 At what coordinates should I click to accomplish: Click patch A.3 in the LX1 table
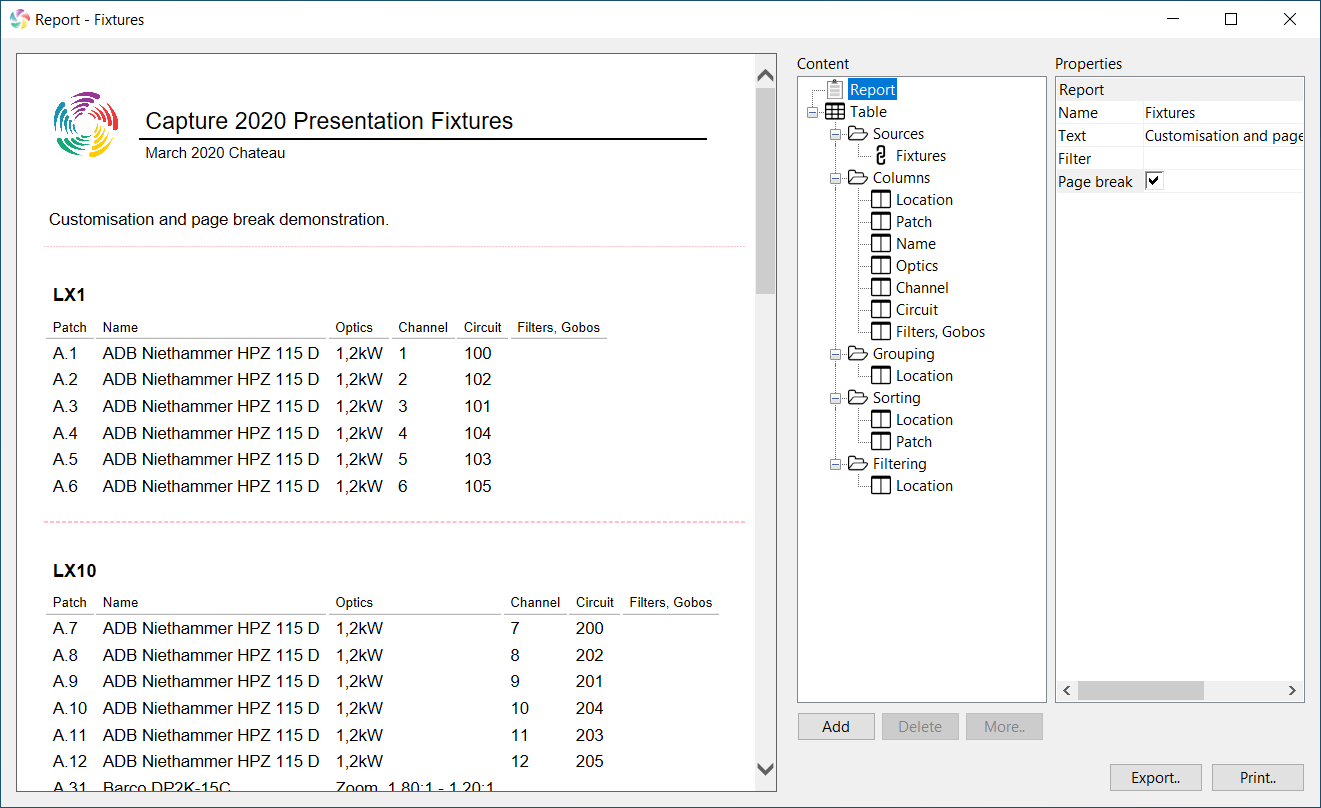(65, 406)
